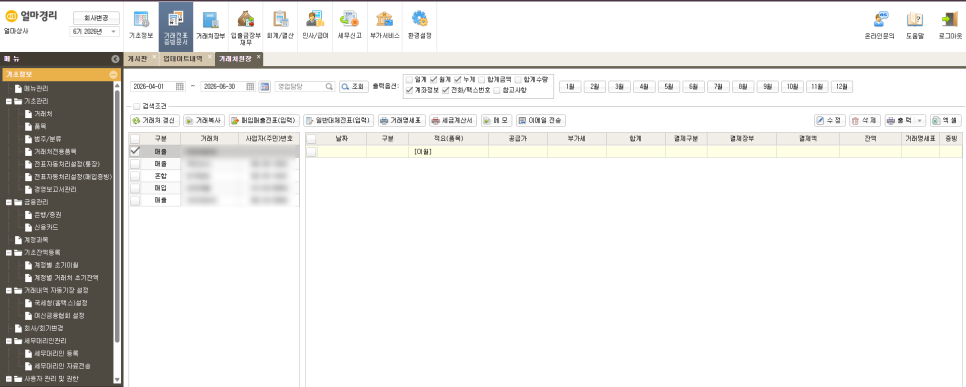The width and height of the screenshot is (966, 387).
Task: Expand the 사용자 관리 및 권한 folder
Action: (x=9, y=378)
